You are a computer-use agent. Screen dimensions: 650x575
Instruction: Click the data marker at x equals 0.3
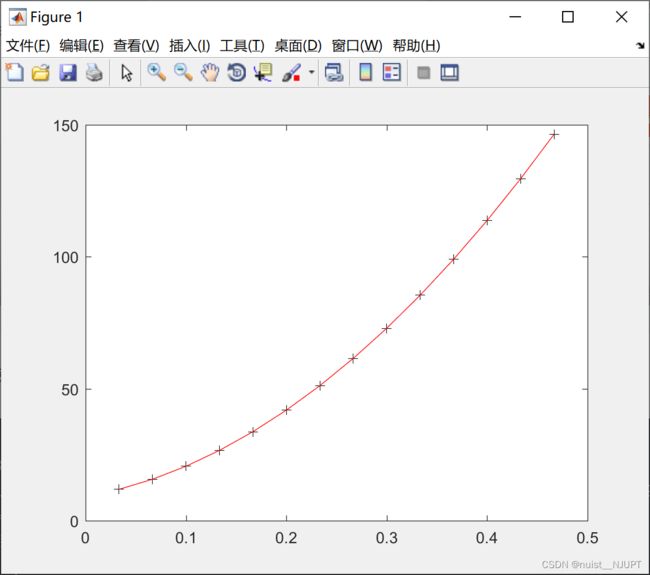pyautogui.click(x=386, y=329)
